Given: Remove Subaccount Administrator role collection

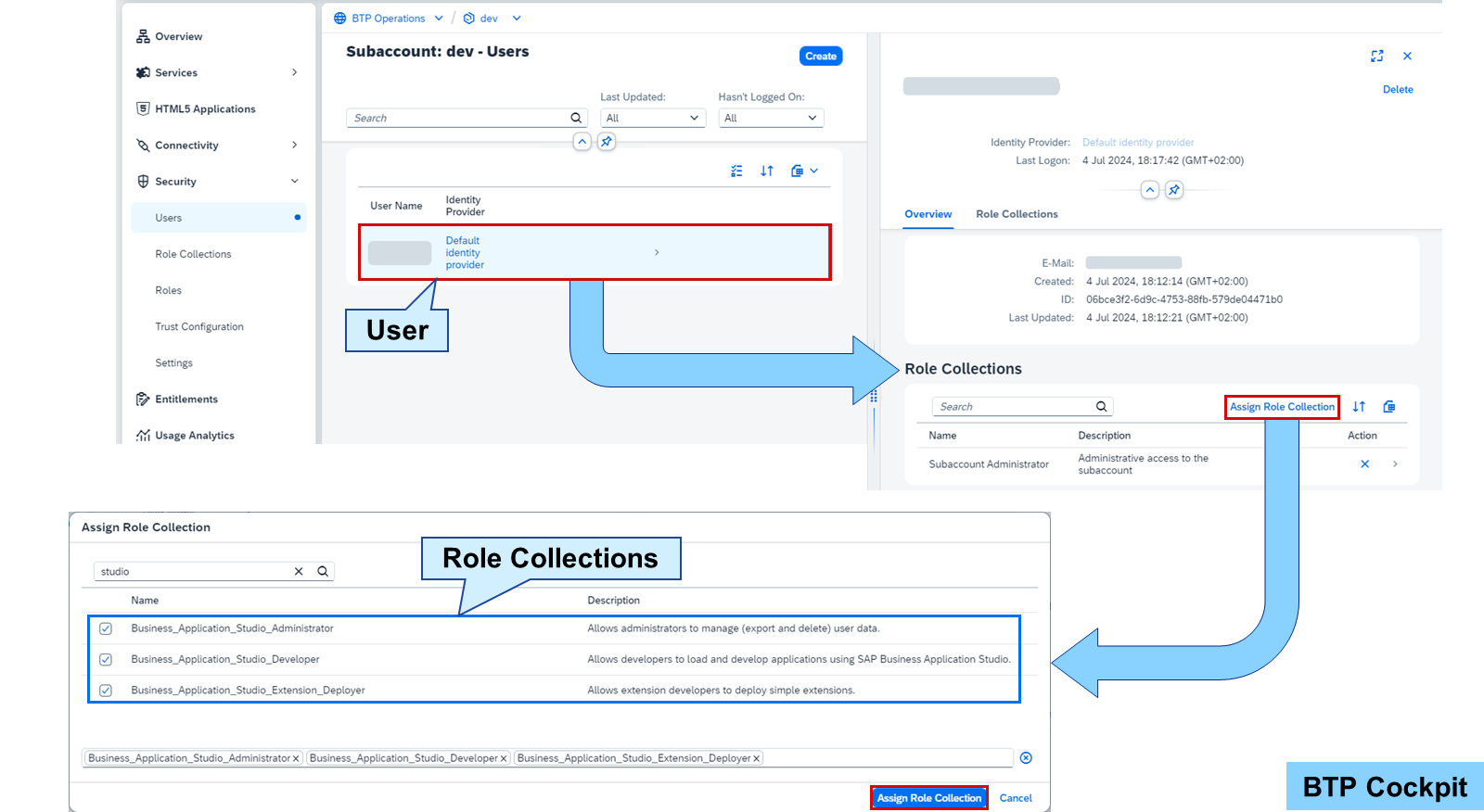Looking at the screenshot, I should pyautogui.click(x=1365, y=464).
